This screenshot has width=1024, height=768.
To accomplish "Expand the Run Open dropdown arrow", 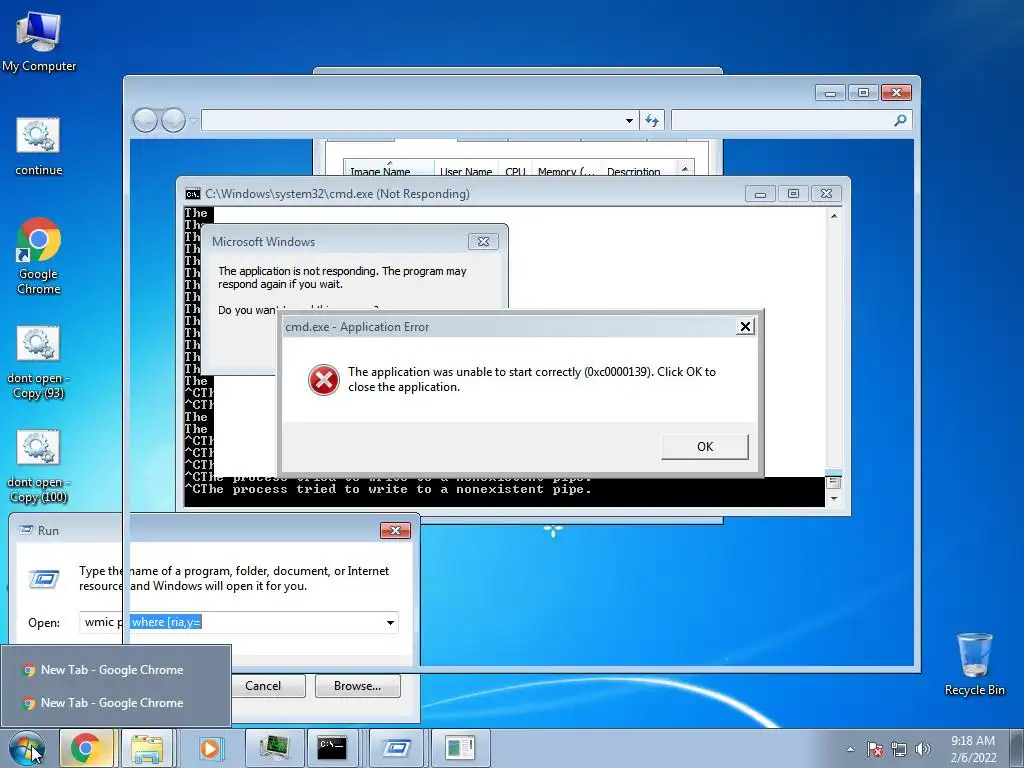I will [x=391, y=622].
